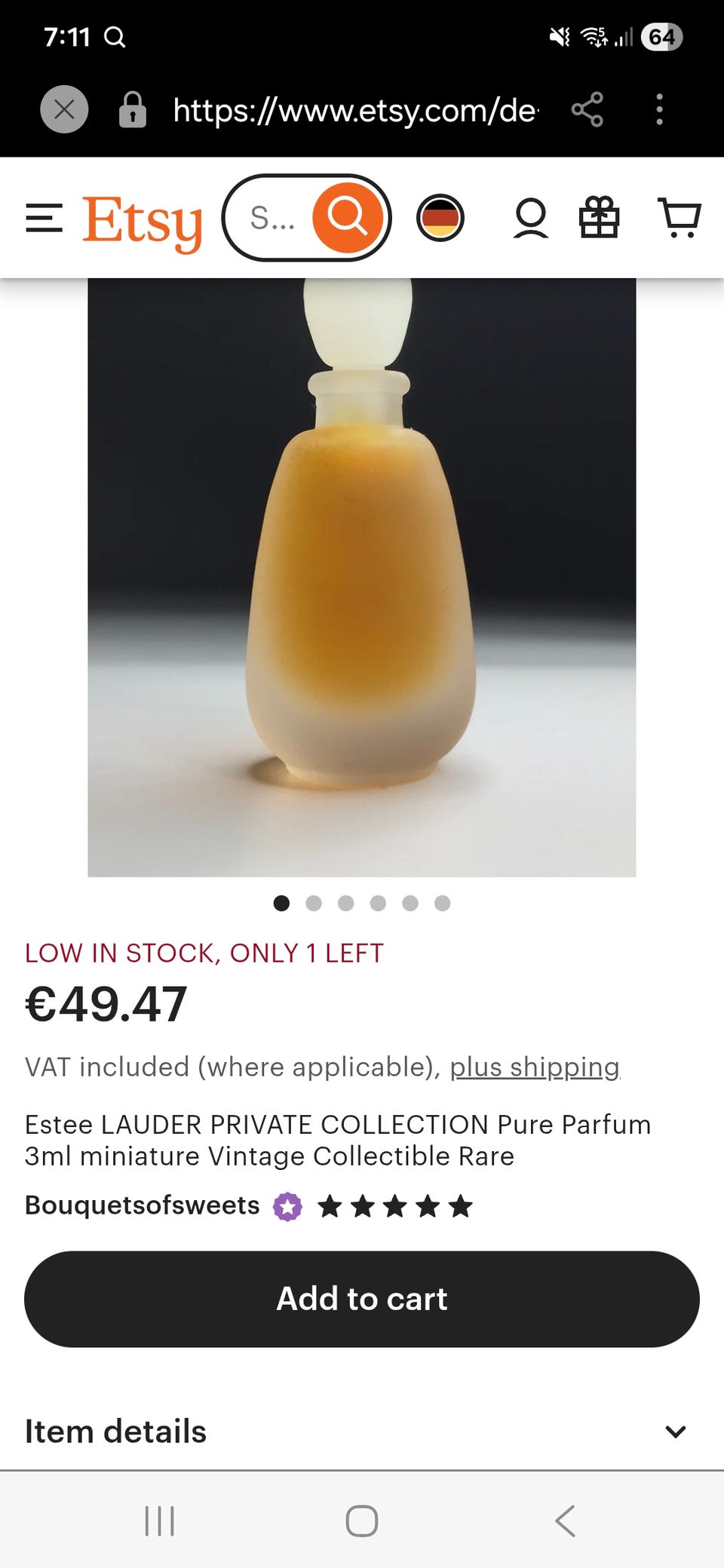Open the Etsy hamburger menu
The image size is (724, 1568).
44,218
